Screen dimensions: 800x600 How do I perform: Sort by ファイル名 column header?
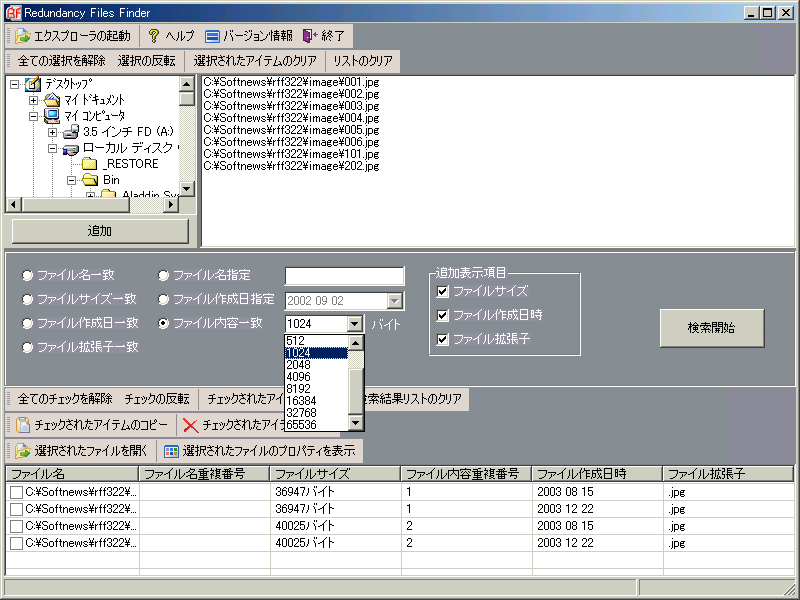pyautogui.click(x=72, y=474)
